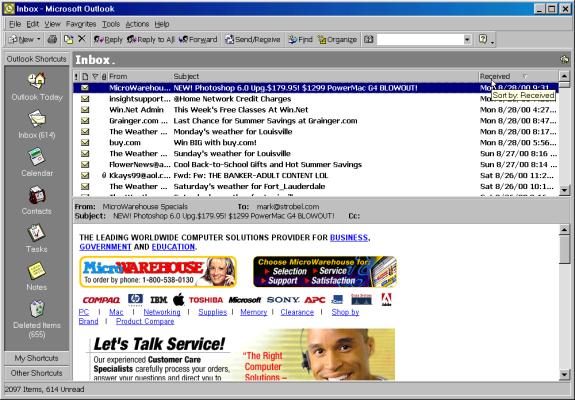Switch to the My Shortcuts group
The image size is (575, 400).
pyautogui.click(x=36, y=358)
